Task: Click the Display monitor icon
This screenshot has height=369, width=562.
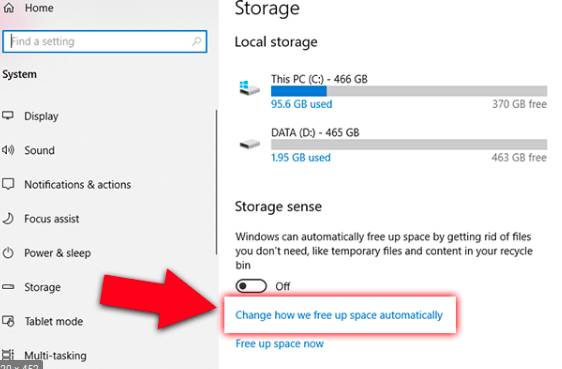Action: click(8, 116)
